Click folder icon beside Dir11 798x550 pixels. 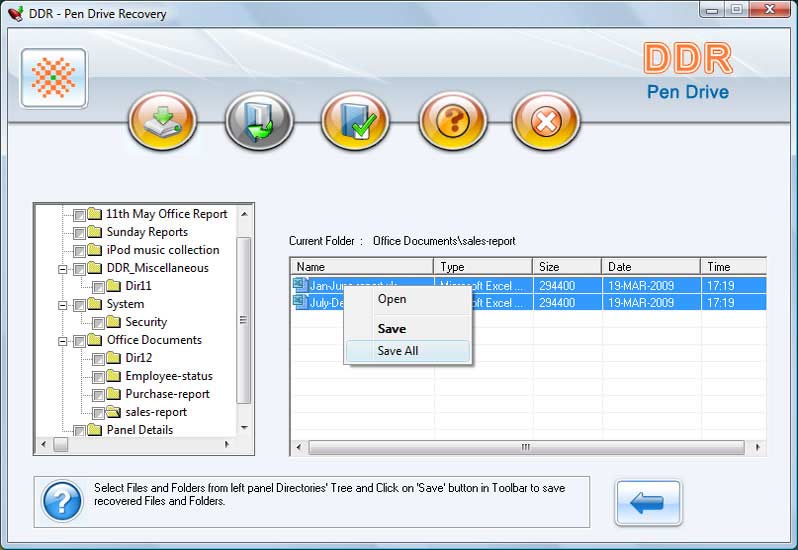click(113, 285)
